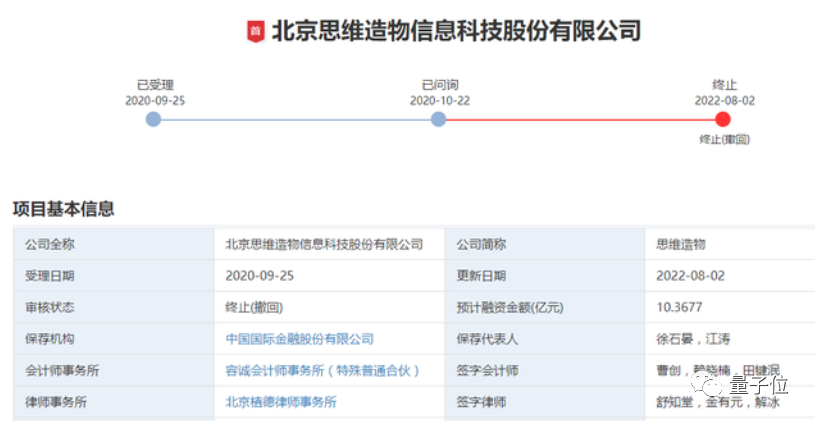Click the 保荐代表人 label cell
This screenshot has height=421, width=815.
tap(545, 339)
